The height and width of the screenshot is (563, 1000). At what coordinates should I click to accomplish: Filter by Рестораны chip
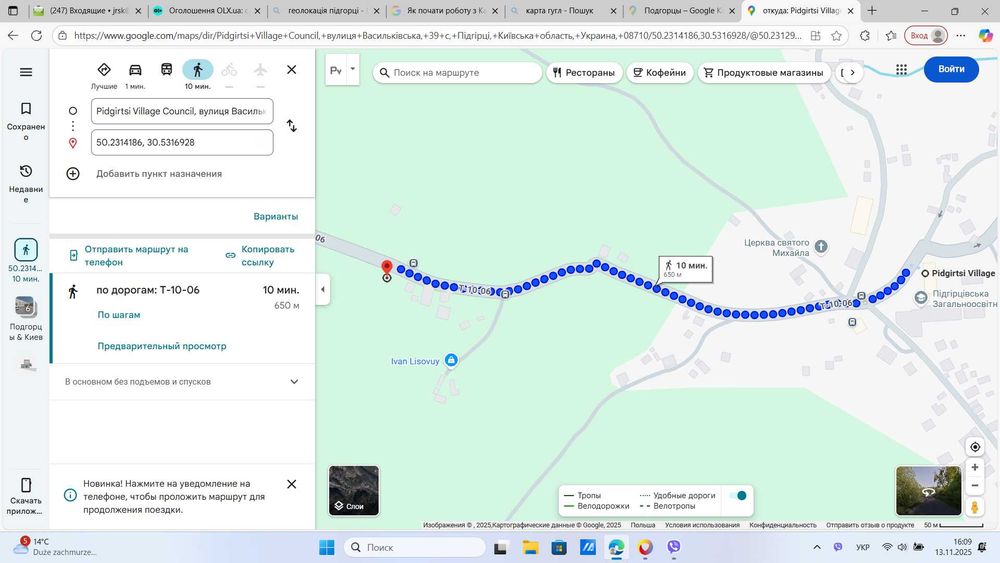coord(584,73)
